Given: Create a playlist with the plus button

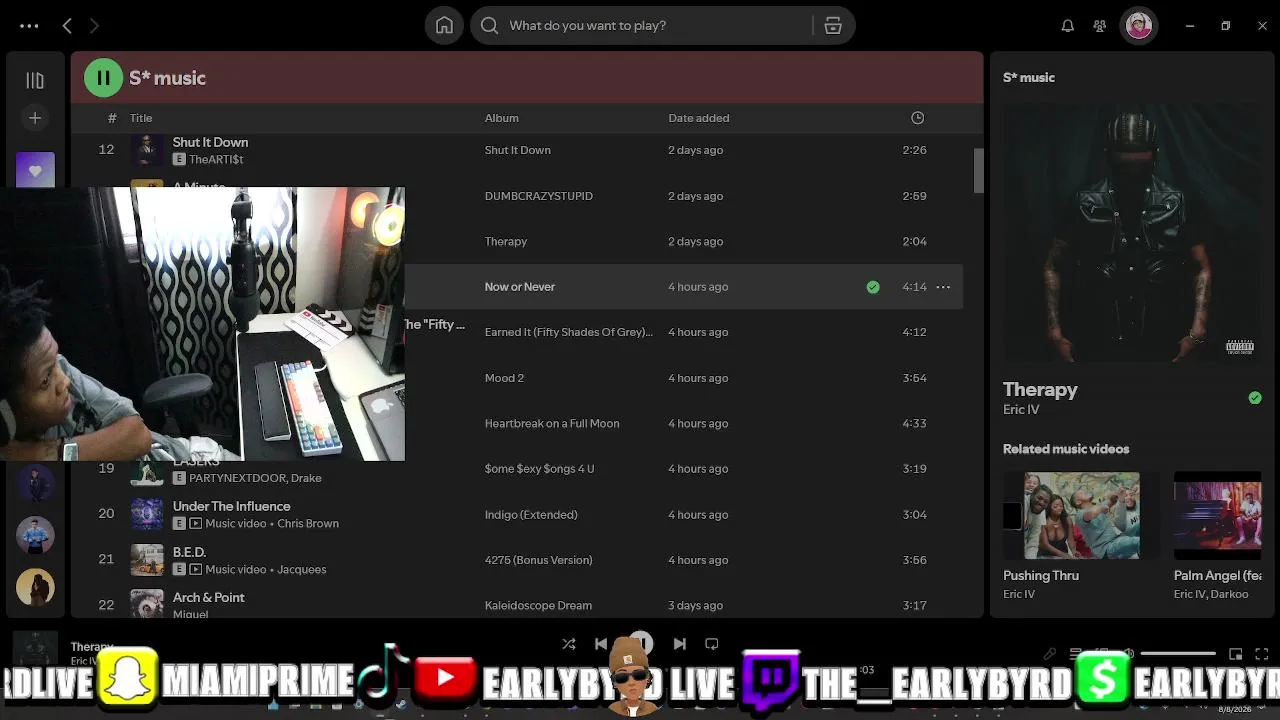Looking at the screenshot, I should click(x=35, y=118).
